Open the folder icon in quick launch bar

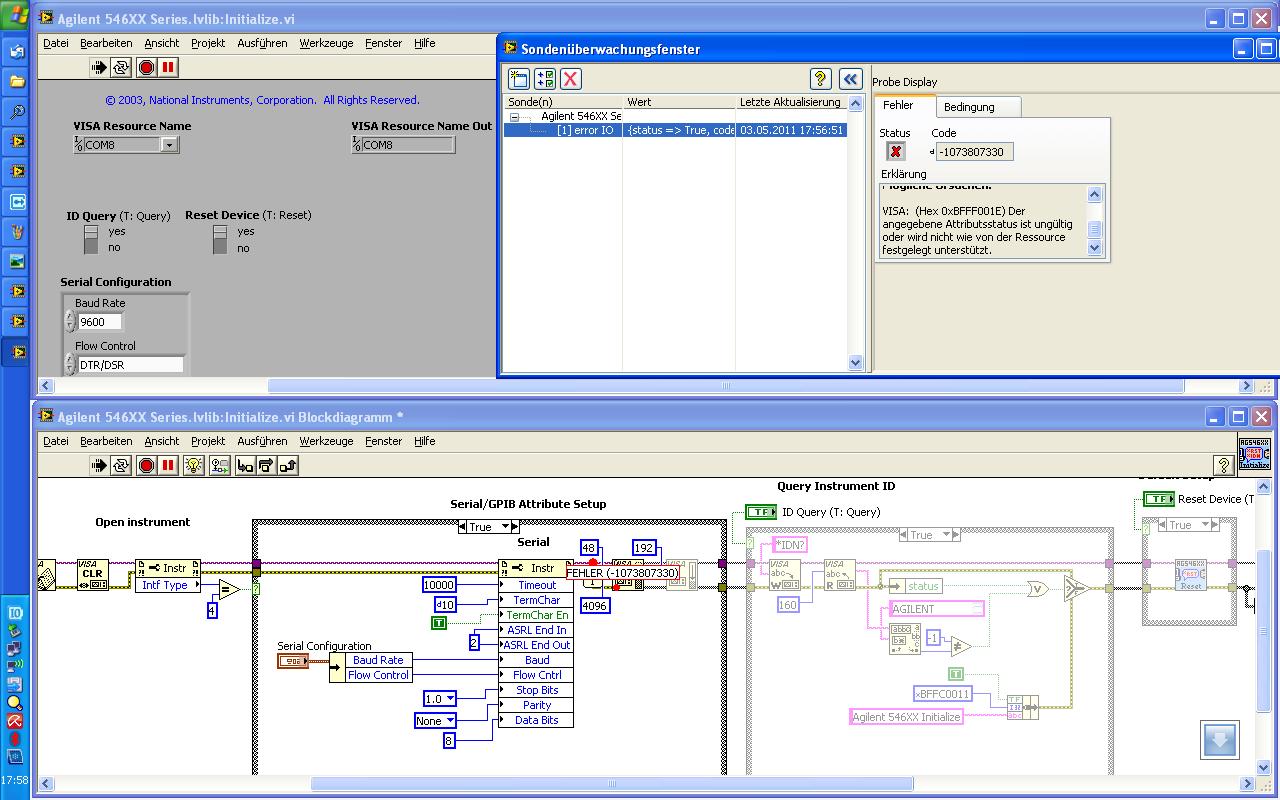pos(17,81)
